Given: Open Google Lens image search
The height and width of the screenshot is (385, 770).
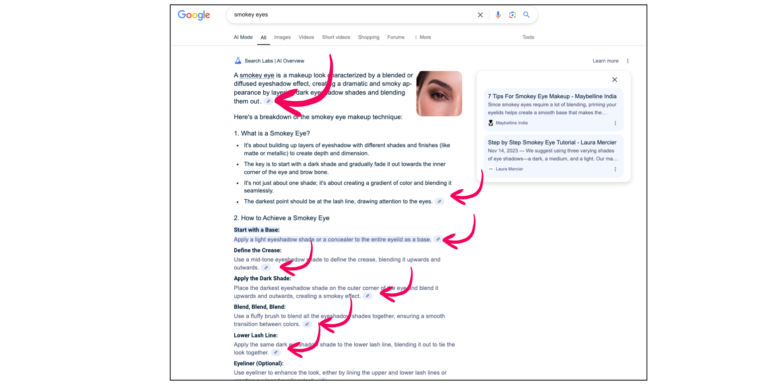Looking at the screenshot, I should 512,15.
